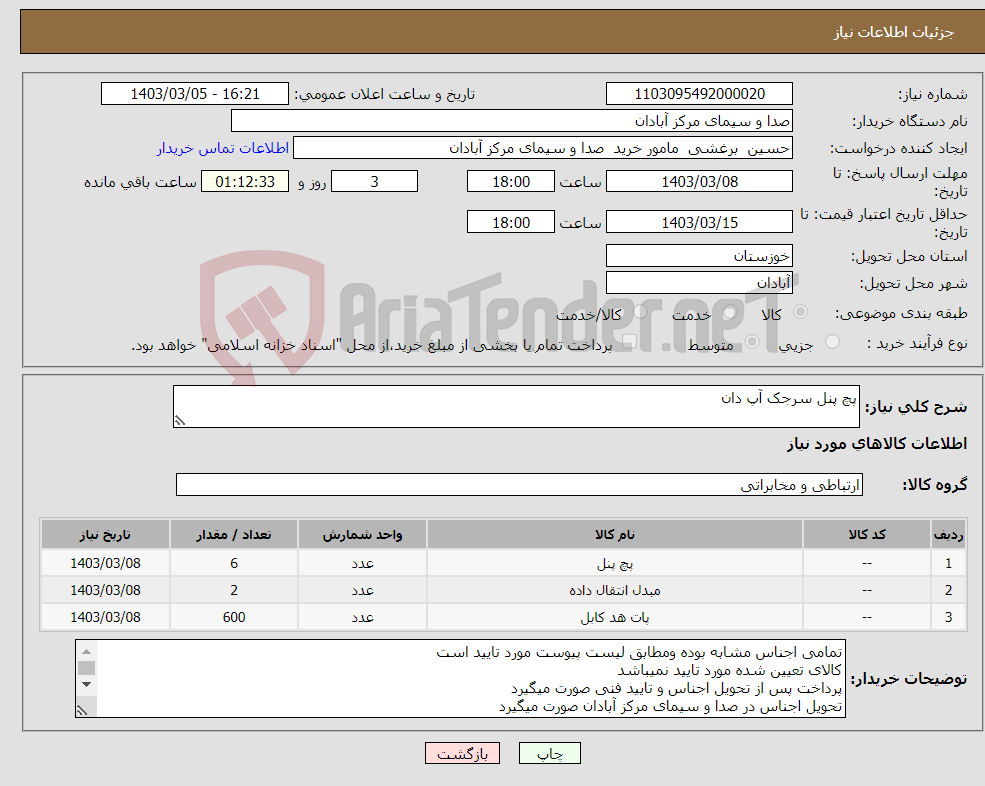Image resolution: width=985 pixels, height=786 pixels.
Task: Click the ردیف column header
Action: (x=949, y=535)
